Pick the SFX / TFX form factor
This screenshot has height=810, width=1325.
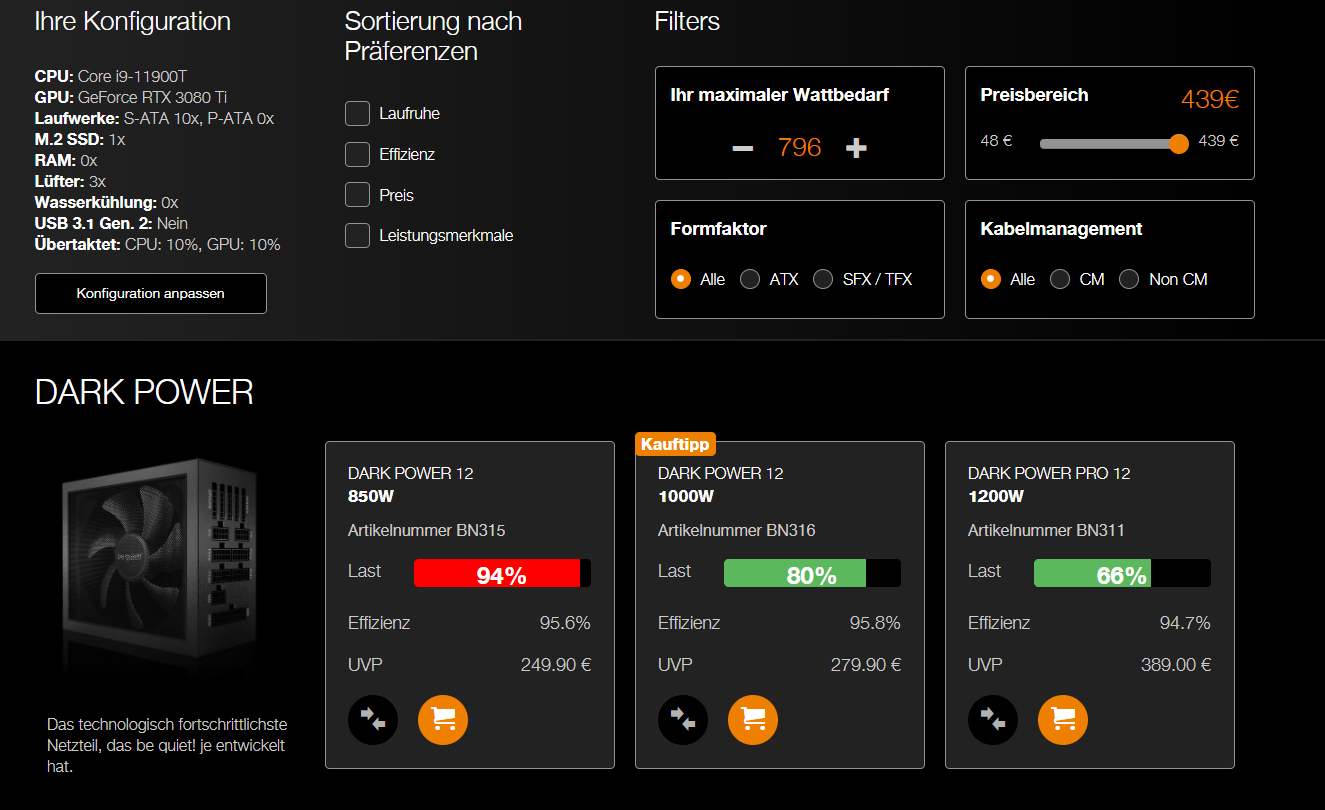click(x=823, y=279)
